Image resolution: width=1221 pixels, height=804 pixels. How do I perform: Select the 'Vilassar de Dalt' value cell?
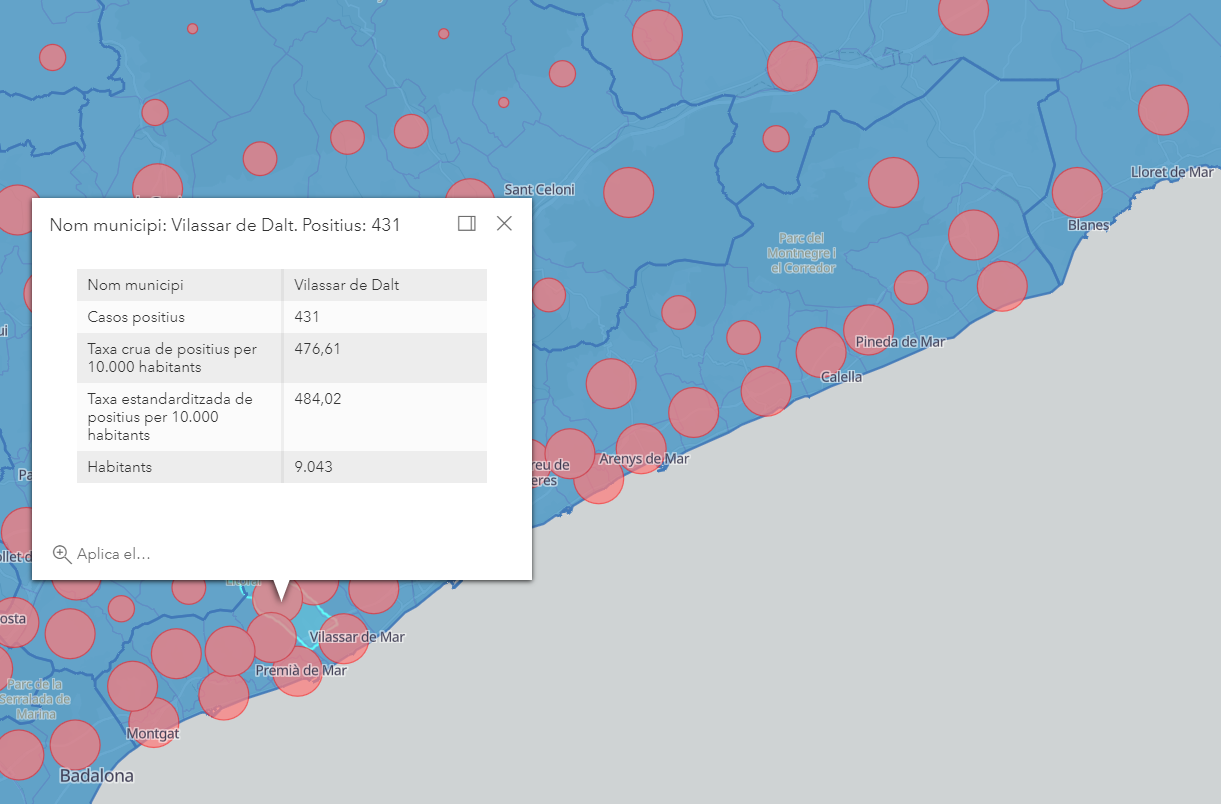pyautogui.click(x=385, y=285)
